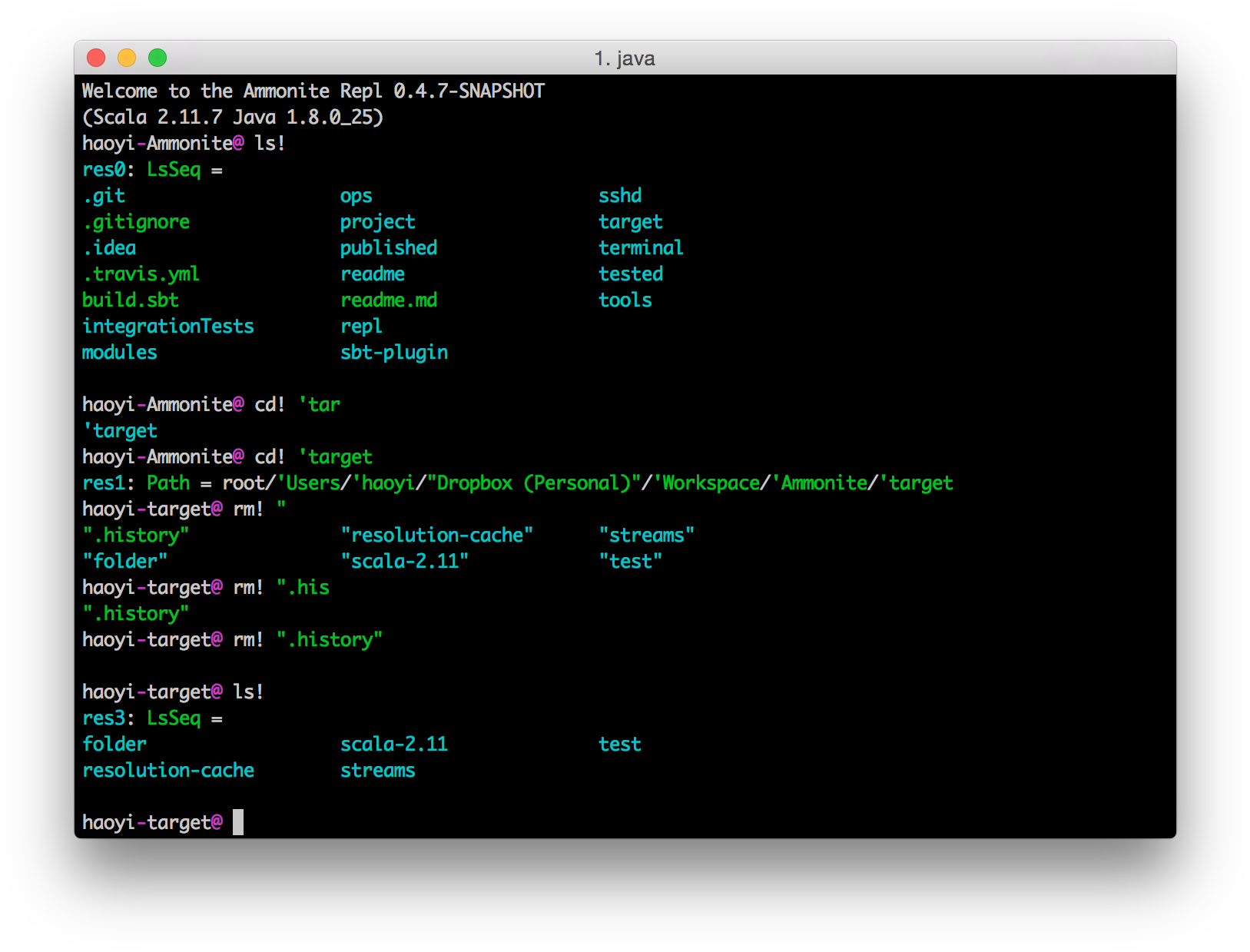Click the modules directory entry
The image size is (1250, 952).
pos(118,352)
